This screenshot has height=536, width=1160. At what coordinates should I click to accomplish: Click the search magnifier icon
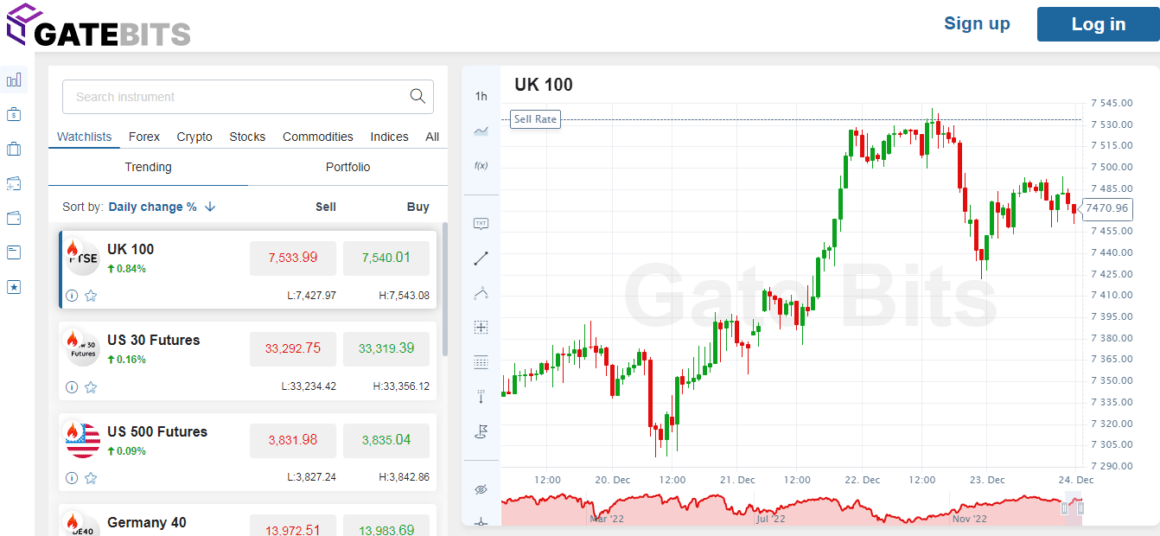coord(418,97)
